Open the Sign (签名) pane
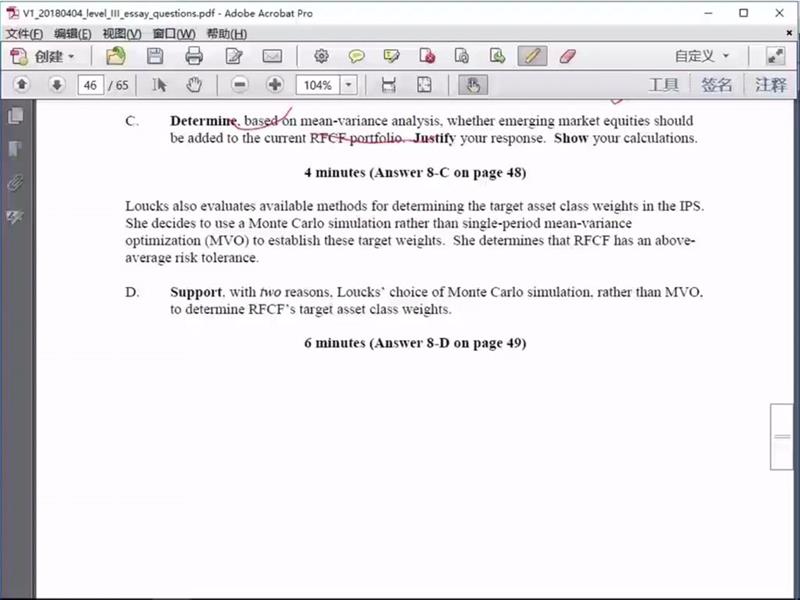Image resolution: width=800 pixels, height=600 pixels. click(x=716, y=85)
